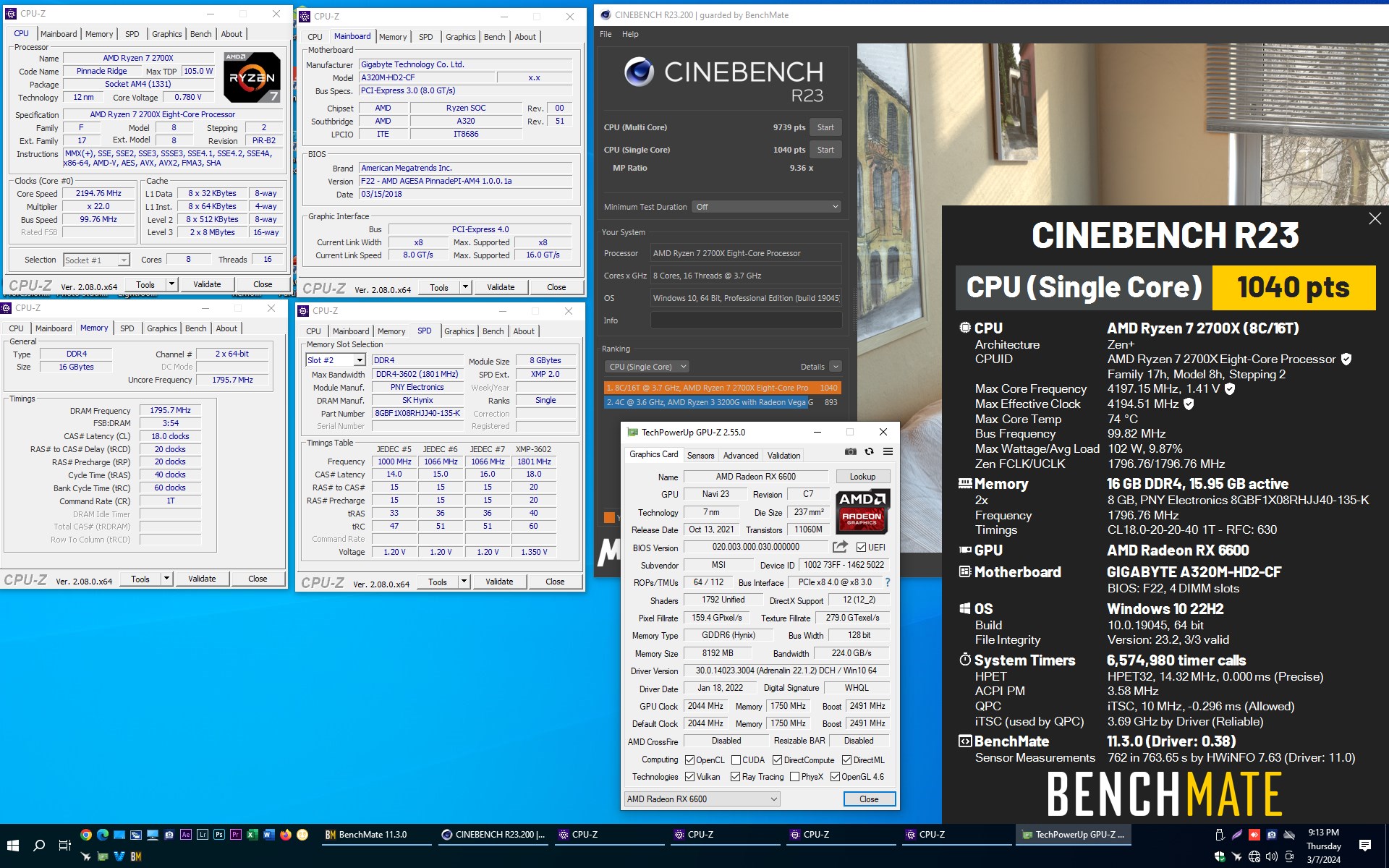Toggle the CUDA checkbox
The height and width of the screenshot is (868, 1389).
coord(736,760)
